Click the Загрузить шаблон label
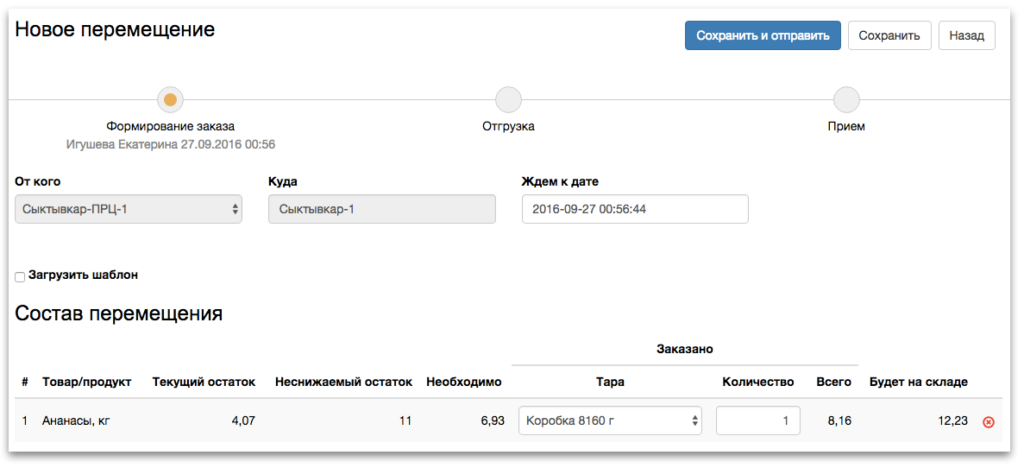Viewport: 1024px width, 468px height. coord(83,275)
